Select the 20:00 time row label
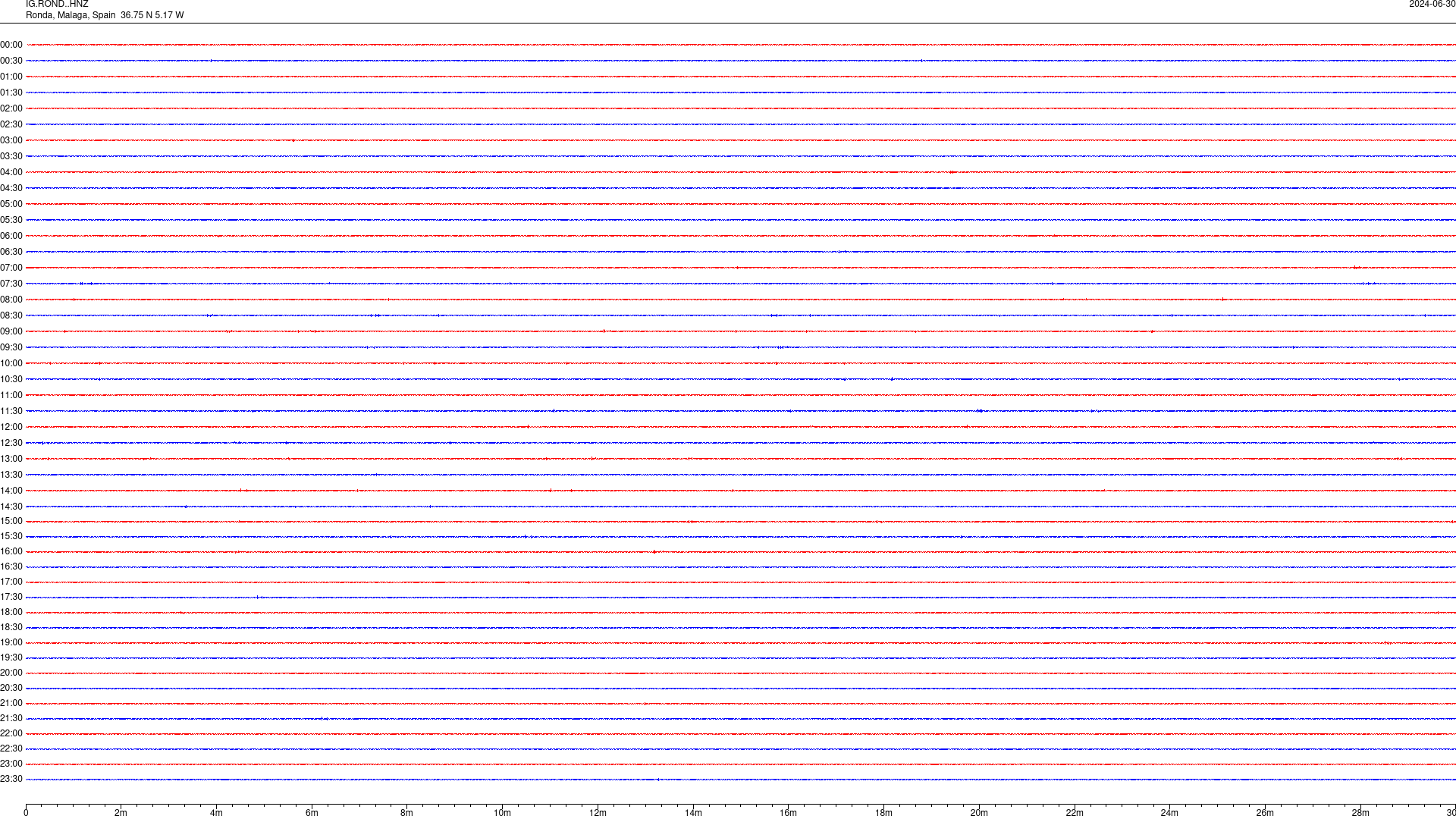1456x819 pixels. coord(11,673)
